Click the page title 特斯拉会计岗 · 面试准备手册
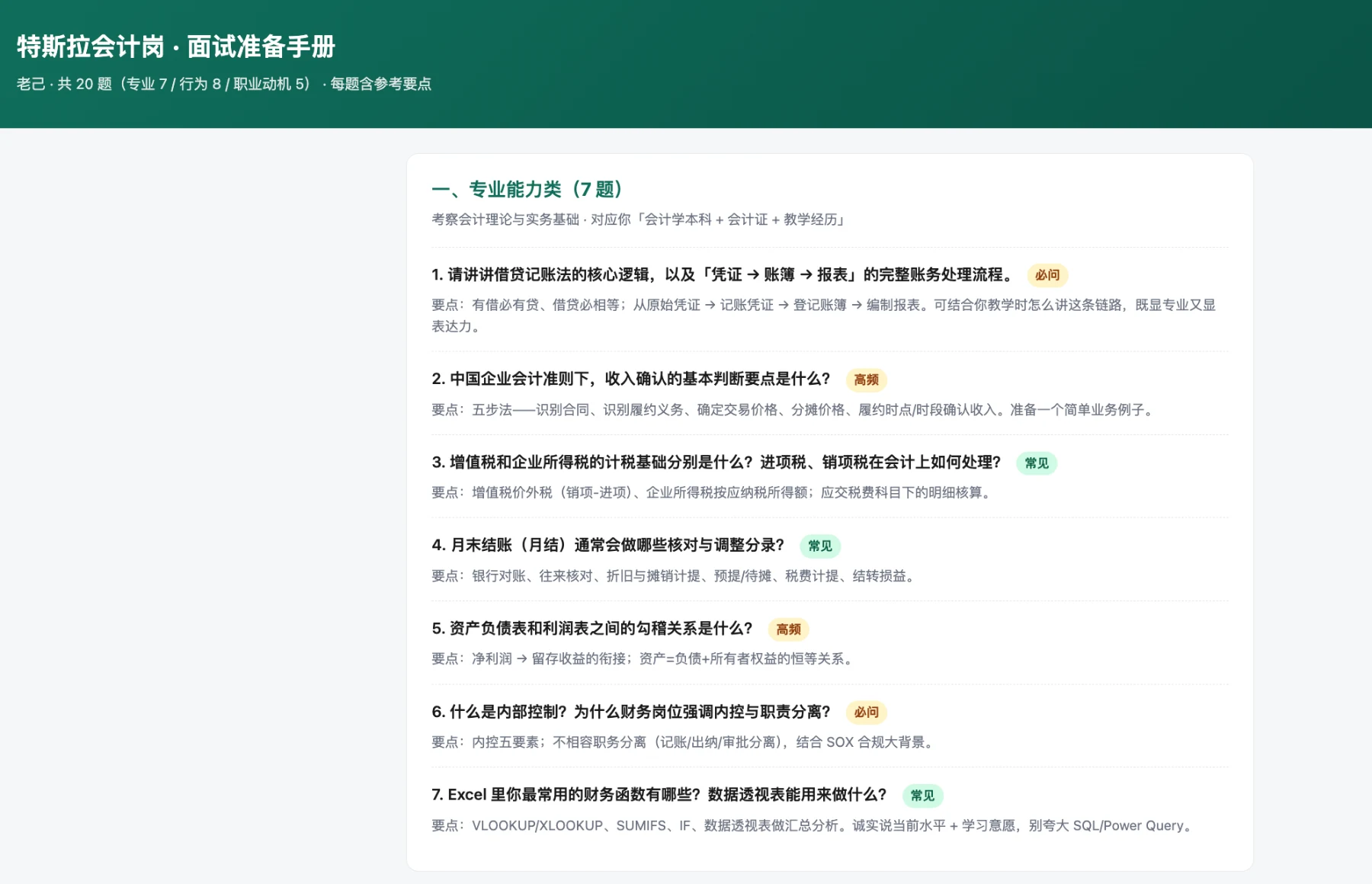This screenshot has height=884, width=1372. click(176, 46)
